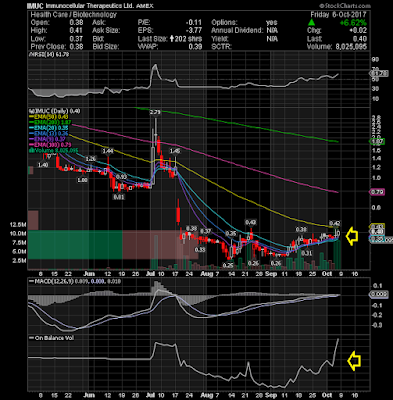Click the P/E value -0.11
The width and height of the screenshot is (393, 400).
click(x=194, y=23)
